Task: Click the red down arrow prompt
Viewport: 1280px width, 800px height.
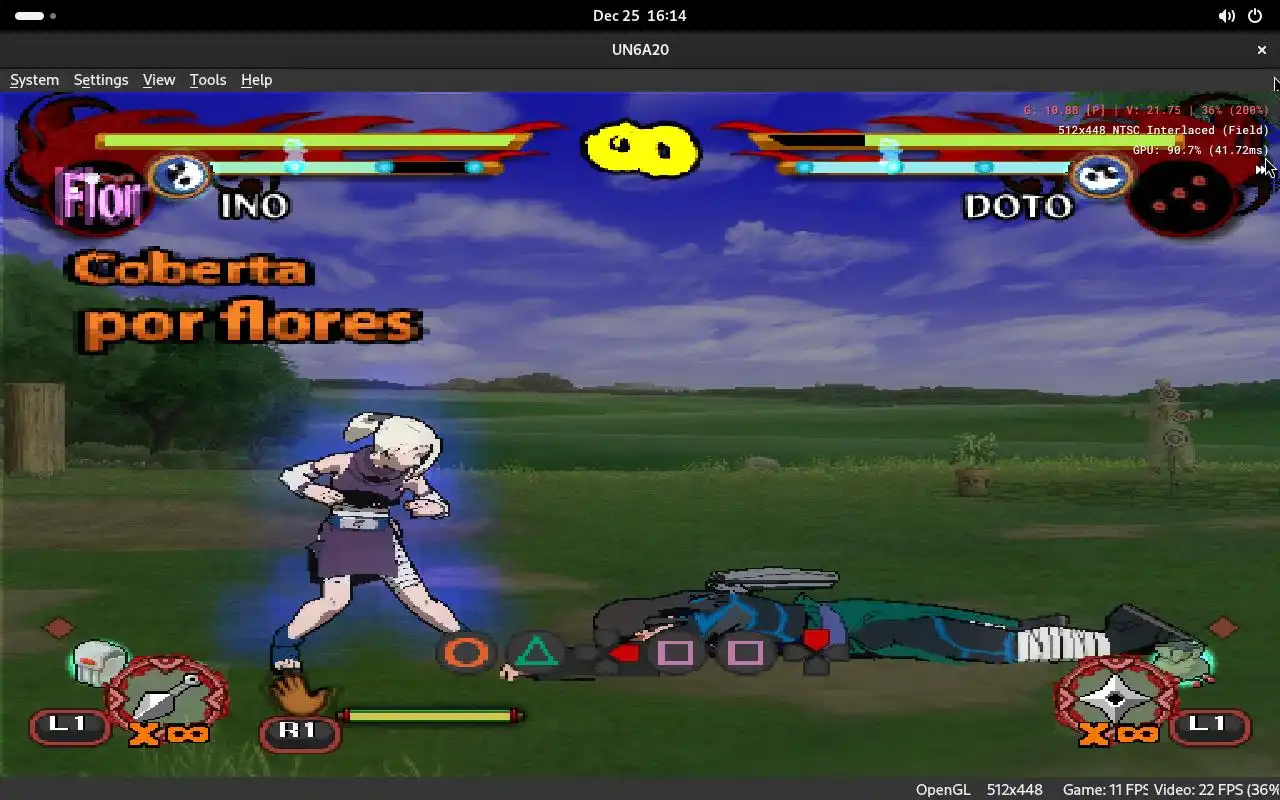Action: click(x=816, y=641)
